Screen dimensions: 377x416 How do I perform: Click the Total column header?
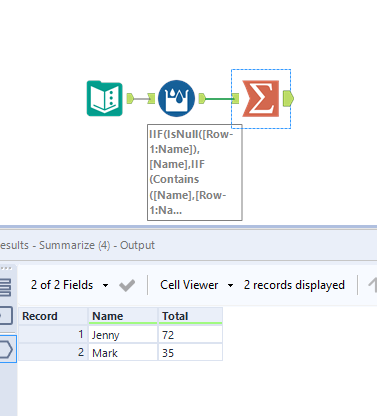pos(190,316)
